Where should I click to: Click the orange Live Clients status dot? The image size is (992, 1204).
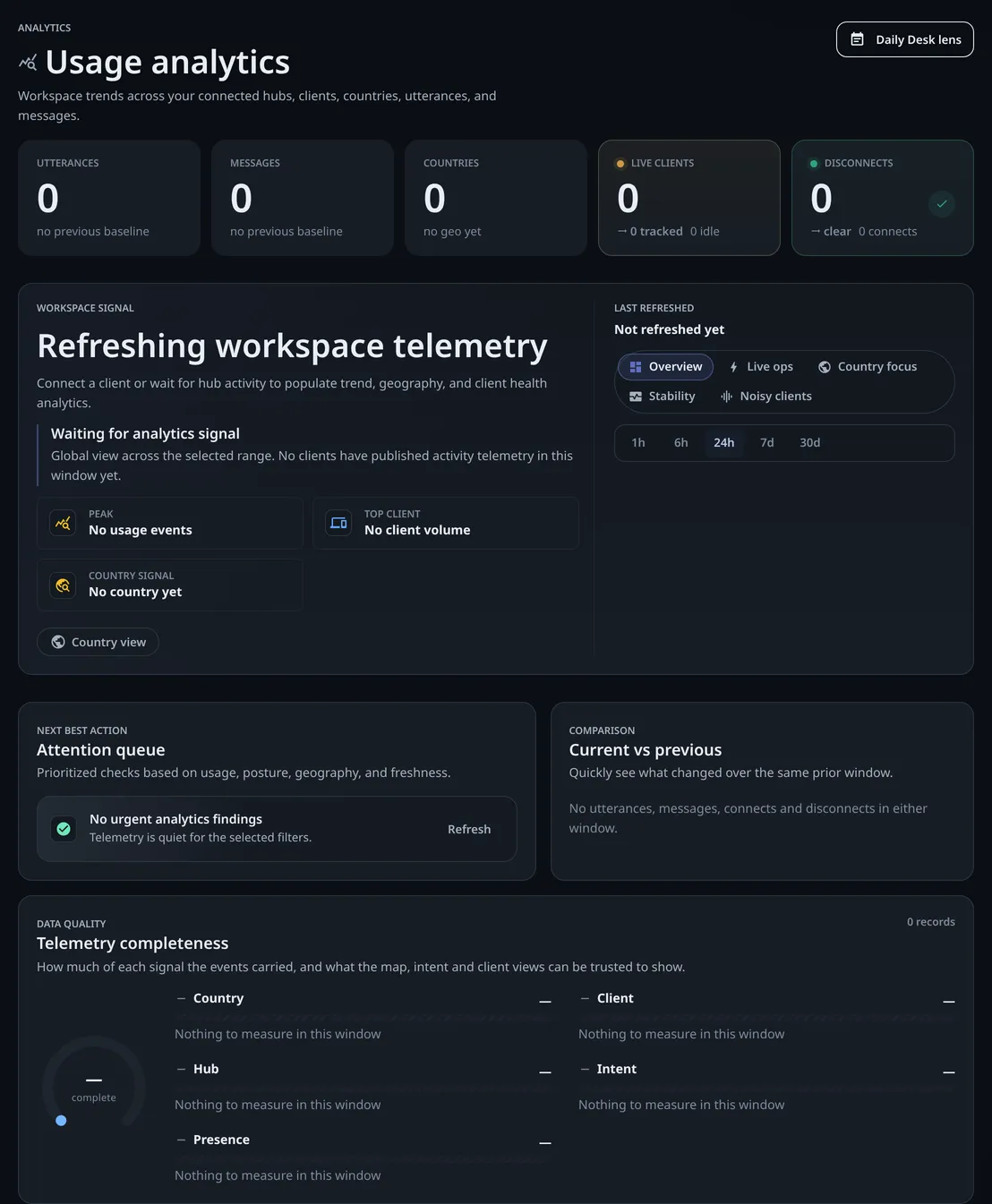pyautogui.click(x=620, y=164)
